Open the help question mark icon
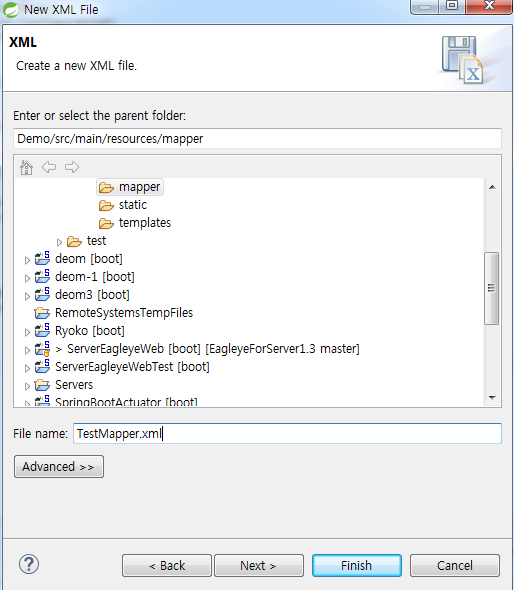Screen dimensions: 514x590 (29, 564)
